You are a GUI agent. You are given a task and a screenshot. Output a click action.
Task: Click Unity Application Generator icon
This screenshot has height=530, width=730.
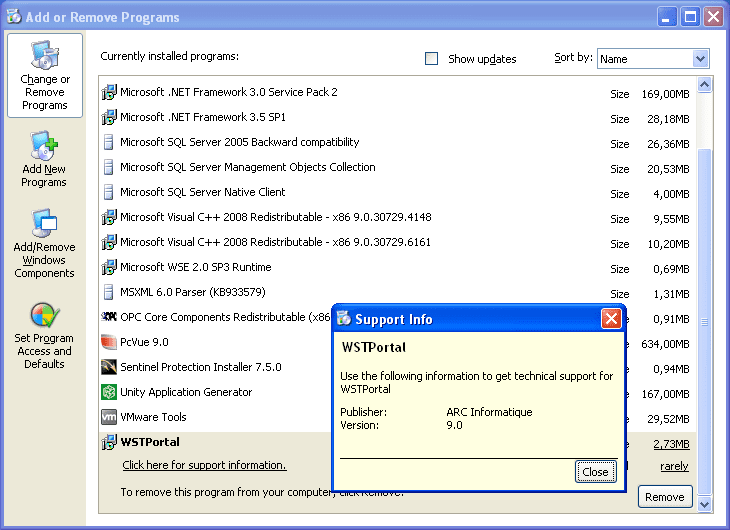109,392
